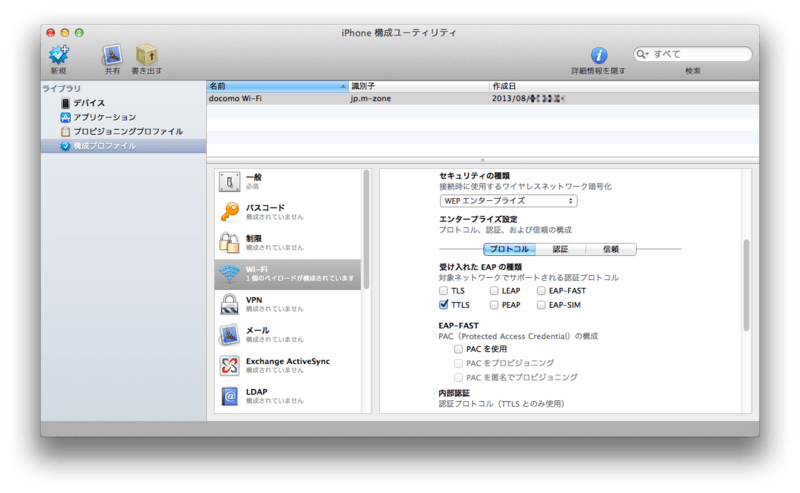This screenshot has width=800, height=493.
Task: Open the WEP エンタープライズ security dropdown
Action: tap(508, 201)
